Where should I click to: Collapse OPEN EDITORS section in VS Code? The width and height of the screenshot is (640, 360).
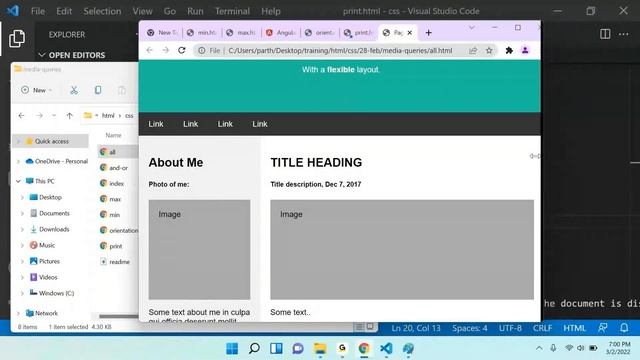[x=41, y=55]
